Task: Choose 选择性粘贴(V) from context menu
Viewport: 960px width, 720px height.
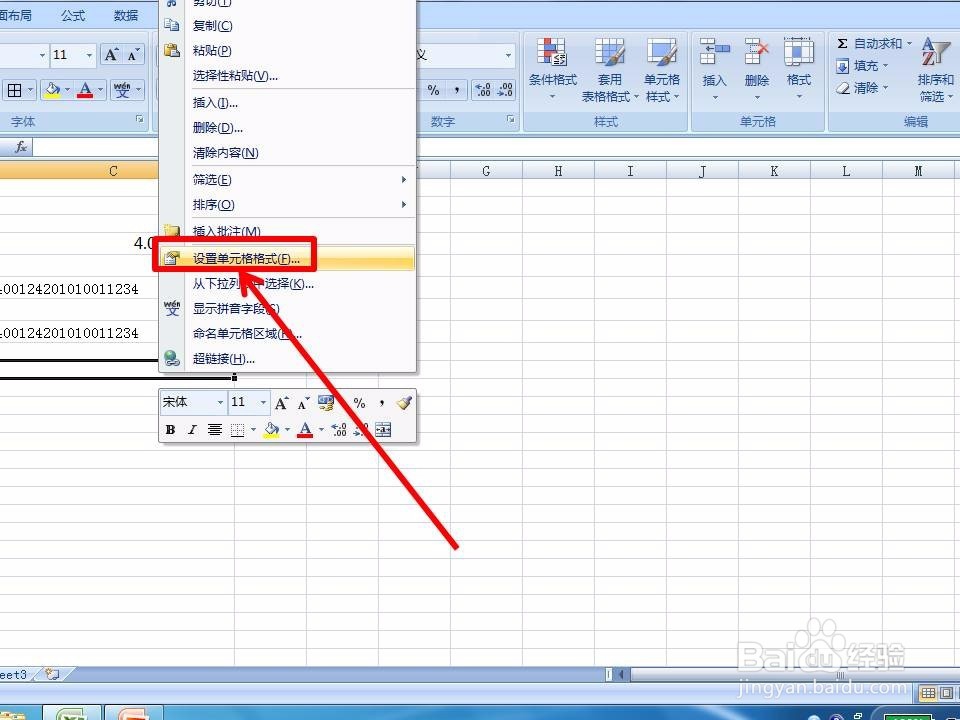Action: click(x=288, y=76)
